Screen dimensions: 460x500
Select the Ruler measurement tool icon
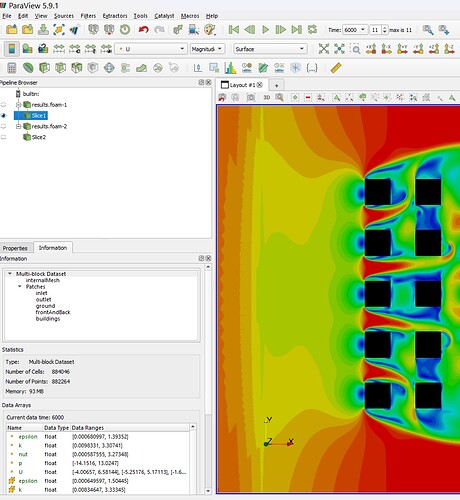tap(336, 68)
